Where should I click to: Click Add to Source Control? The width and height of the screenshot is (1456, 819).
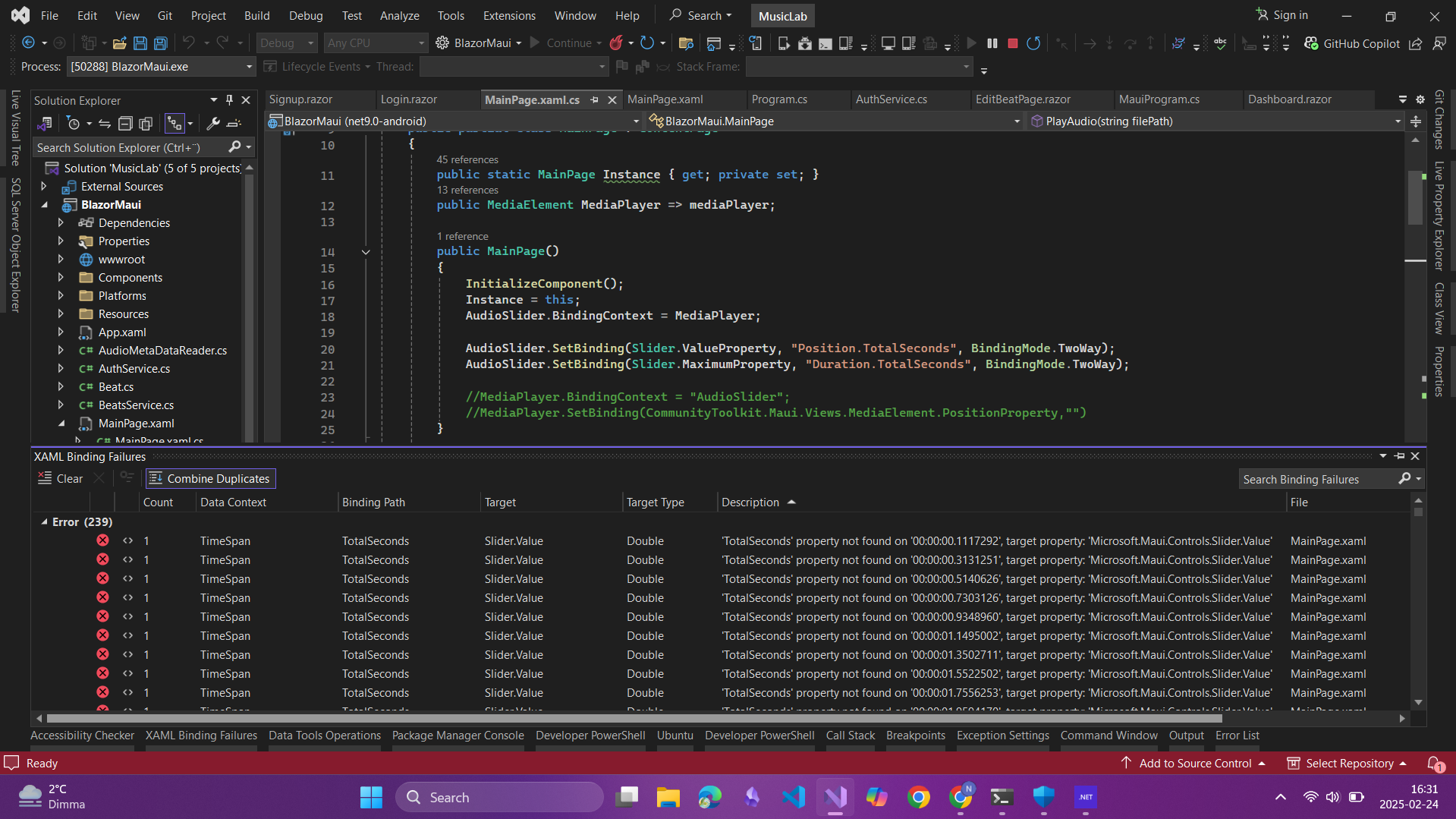[x=1193, y=764]
